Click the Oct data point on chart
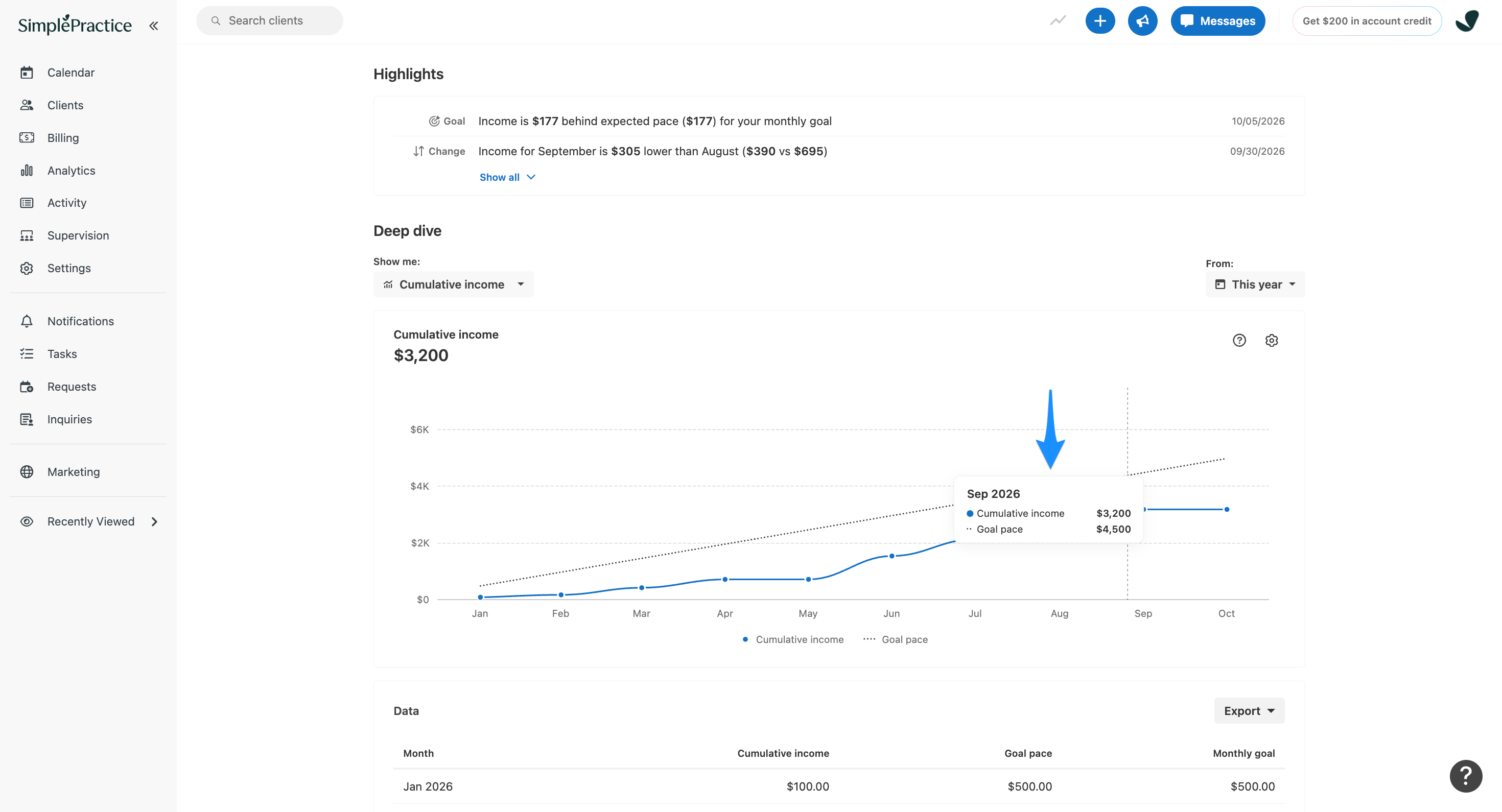1502x812 pixels. coord(1227,510)
